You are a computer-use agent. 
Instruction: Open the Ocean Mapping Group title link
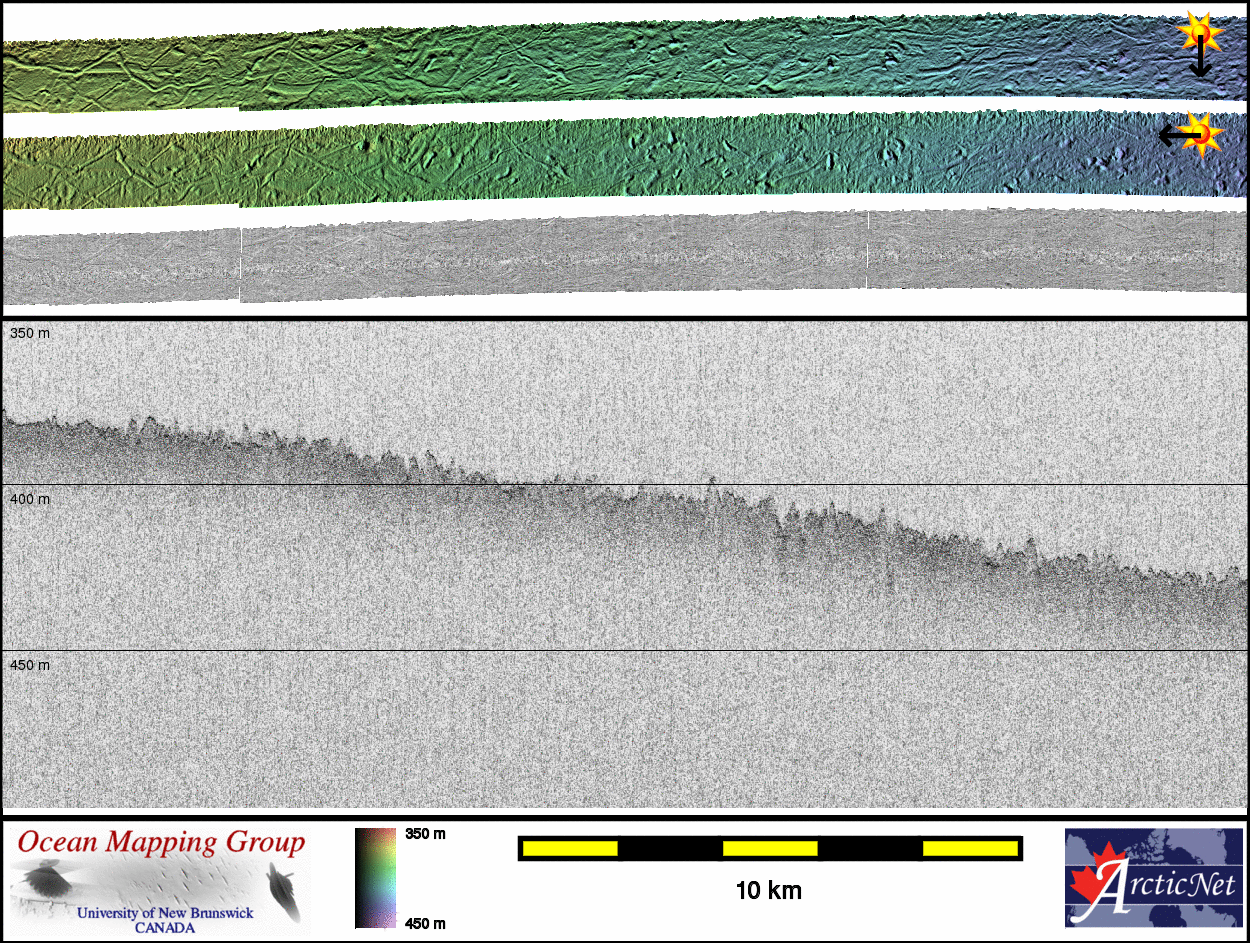pyautogui.click(x=161, y=842)
